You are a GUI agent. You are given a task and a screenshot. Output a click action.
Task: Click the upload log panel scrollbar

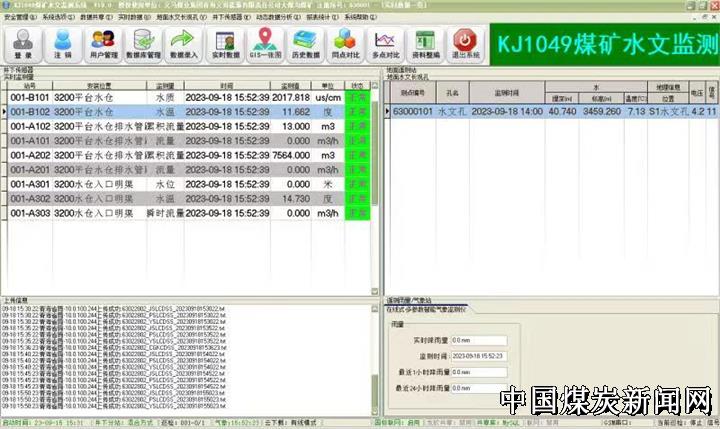(376, 355)
